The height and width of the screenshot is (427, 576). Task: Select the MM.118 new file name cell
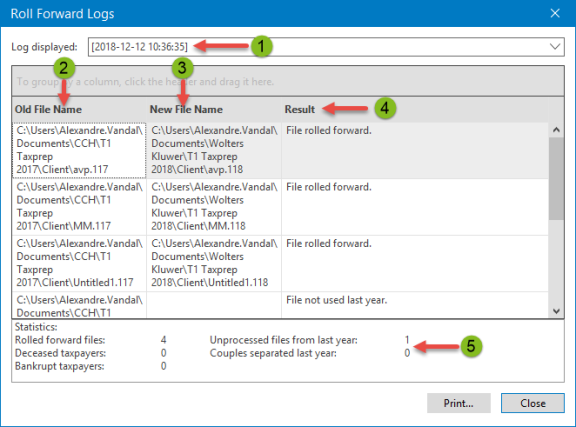pyautogui.click(x=214, y=207)
